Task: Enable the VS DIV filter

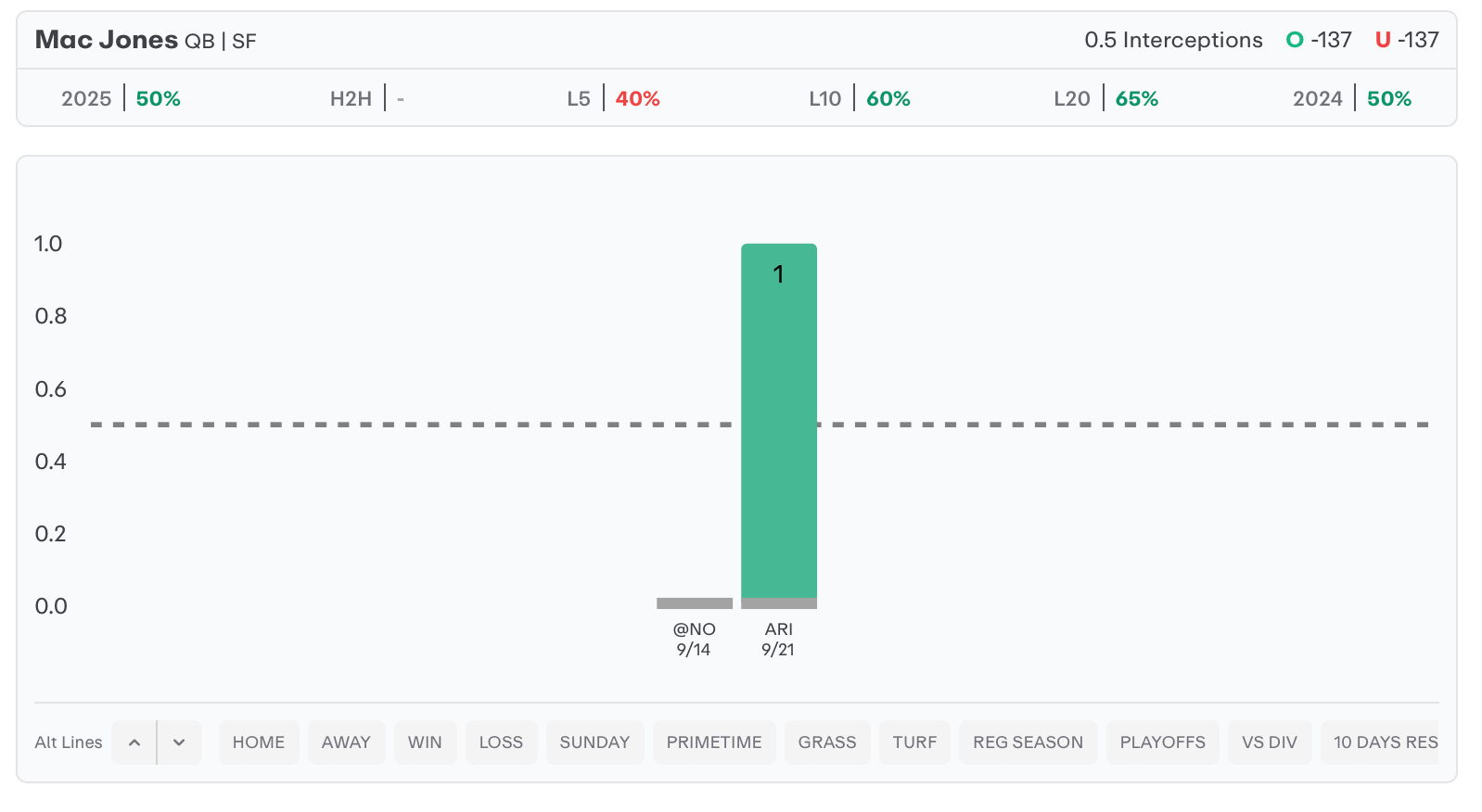Action: (x=1269, y=742)
